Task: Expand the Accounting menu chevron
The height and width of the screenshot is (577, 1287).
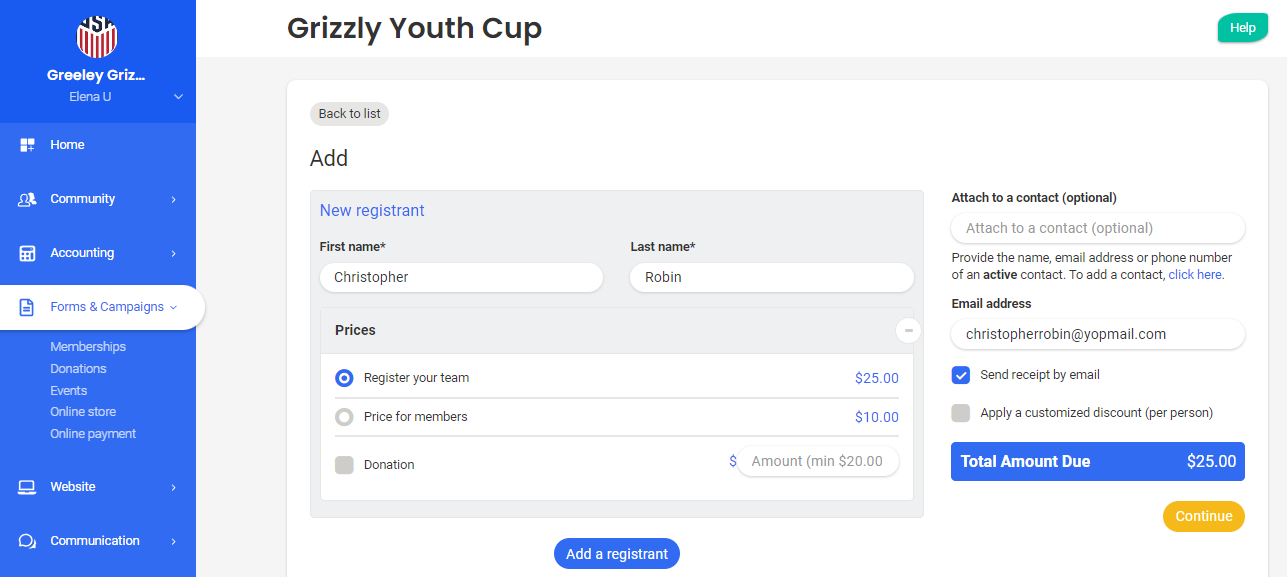Action: coord(173,253)
